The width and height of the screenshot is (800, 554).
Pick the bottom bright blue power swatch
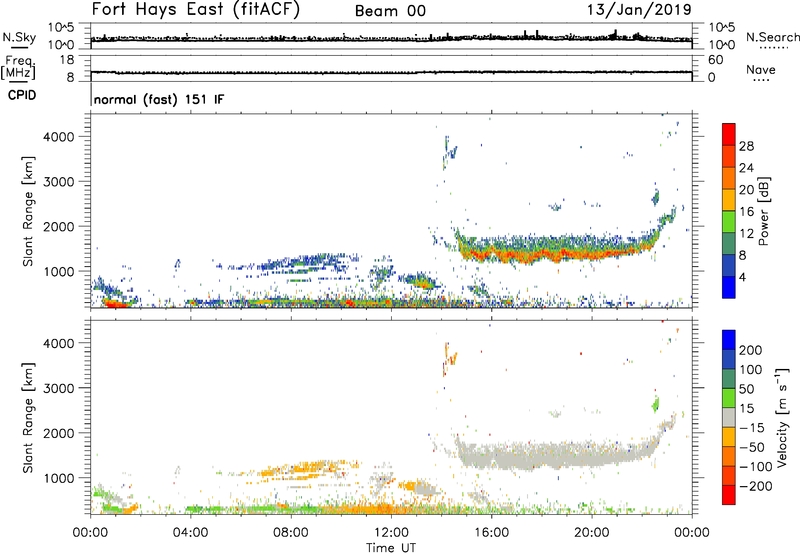tap(729, 287)
